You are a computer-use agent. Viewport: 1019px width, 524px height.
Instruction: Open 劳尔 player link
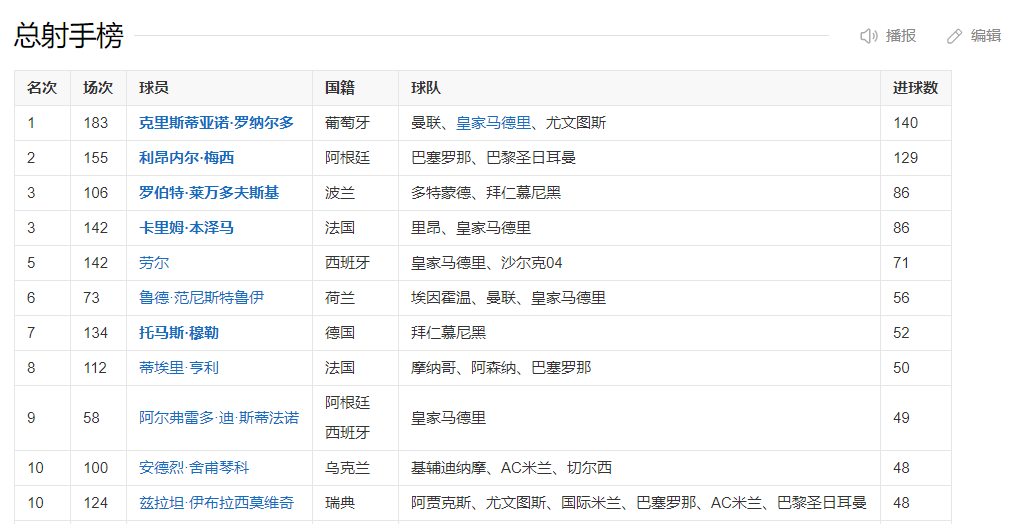[154, 263]
